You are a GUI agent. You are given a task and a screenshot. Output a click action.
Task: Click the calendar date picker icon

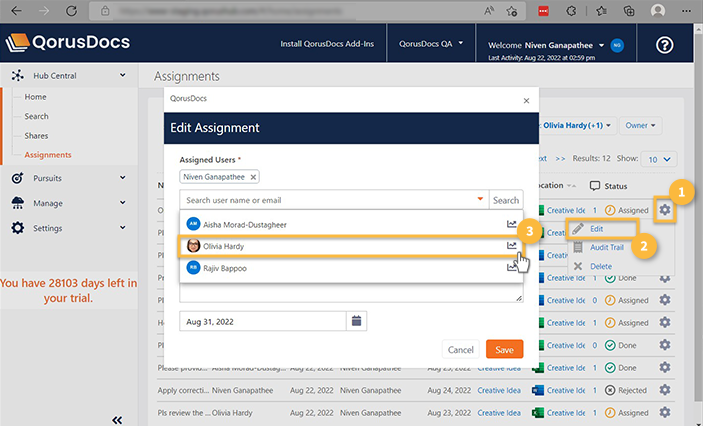coord(357,321)
